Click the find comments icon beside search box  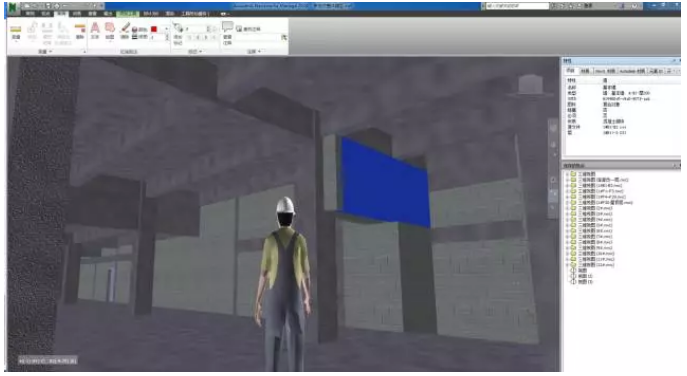pyautogui.click(x=284, y=38)
